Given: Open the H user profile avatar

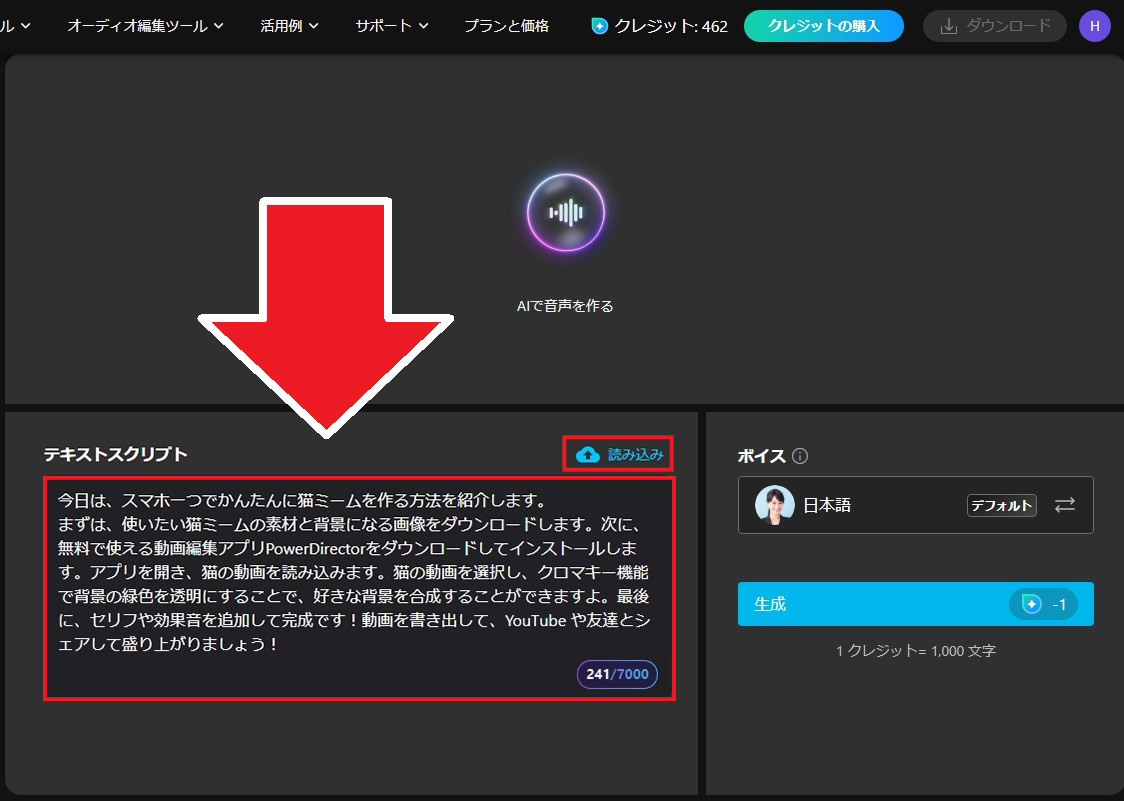Looking at the screenshot, I should 1095,26.
